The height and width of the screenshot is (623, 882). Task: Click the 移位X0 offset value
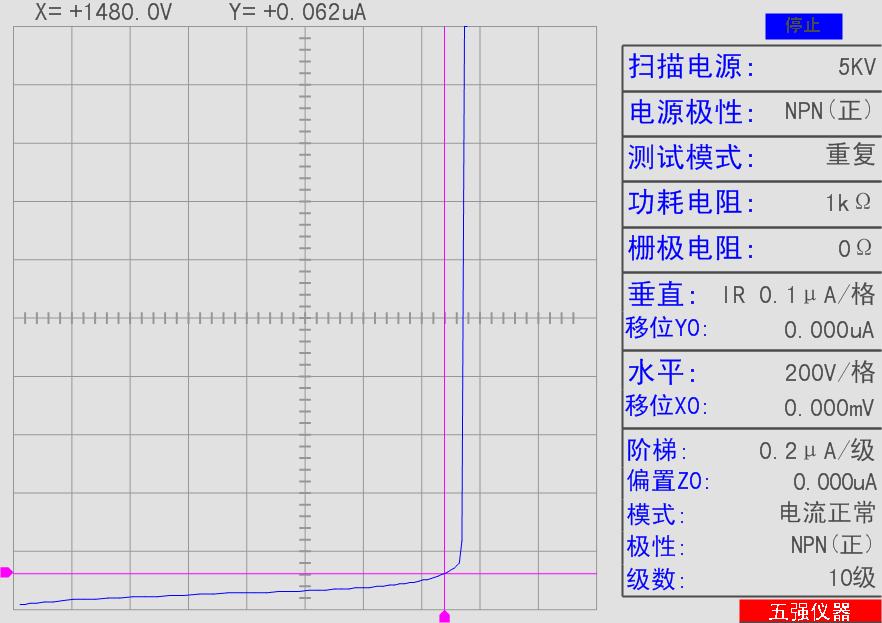coord(751,407)
